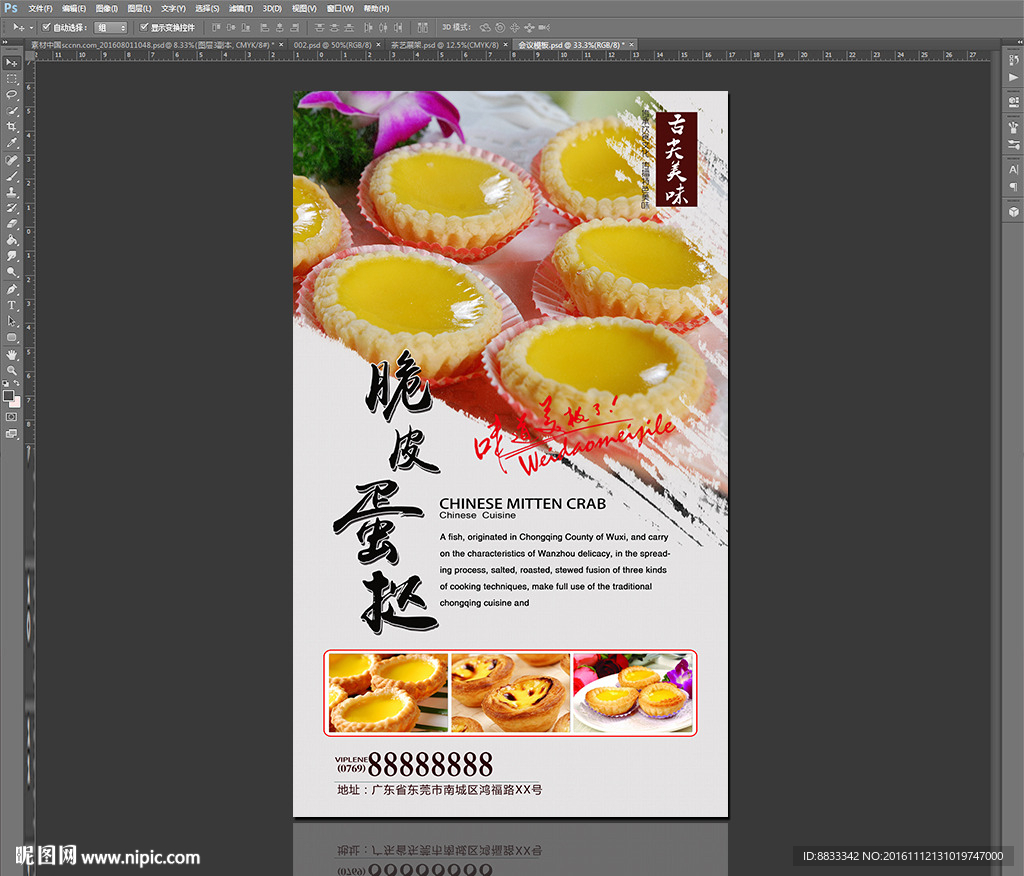The image size is (1024, 876).
Task: Click the auto-align layers icon
Action: (x=423, y=27)
